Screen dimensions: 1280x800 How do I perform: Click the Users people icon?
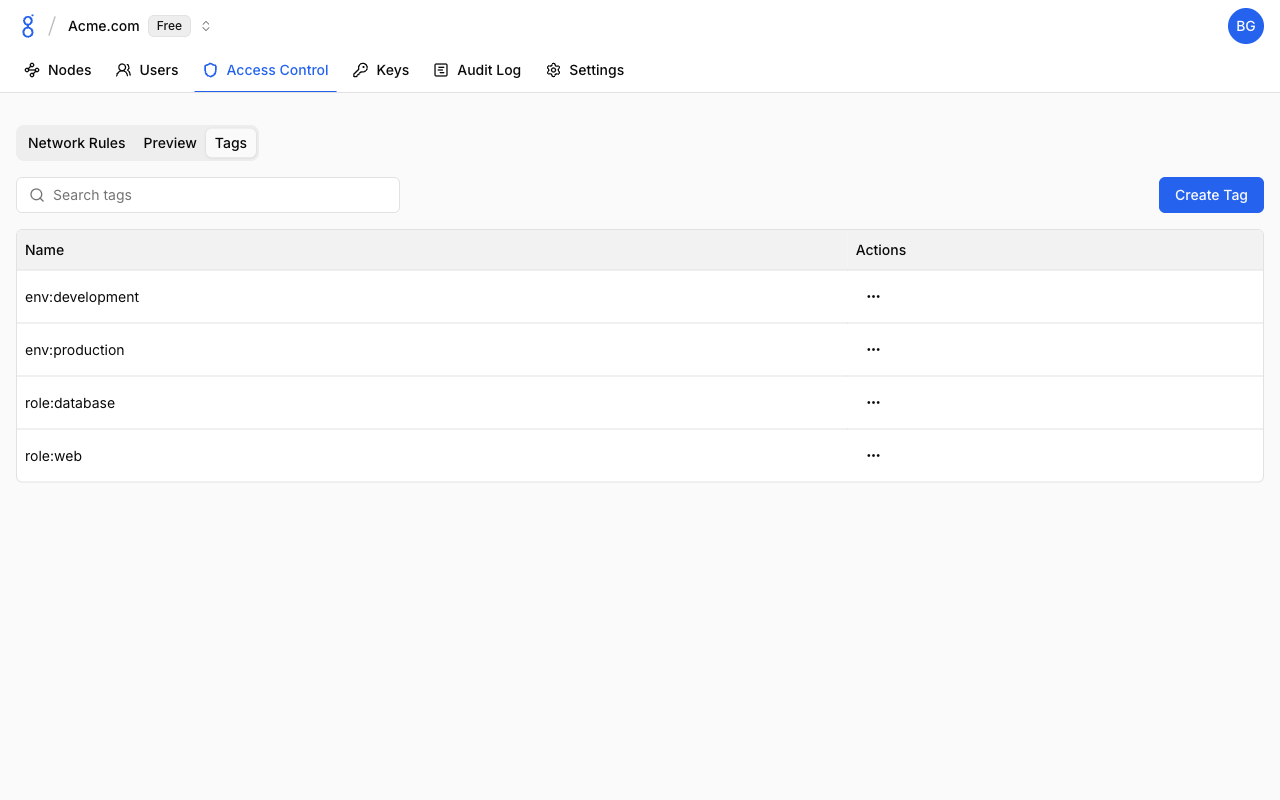coord(124,70)
